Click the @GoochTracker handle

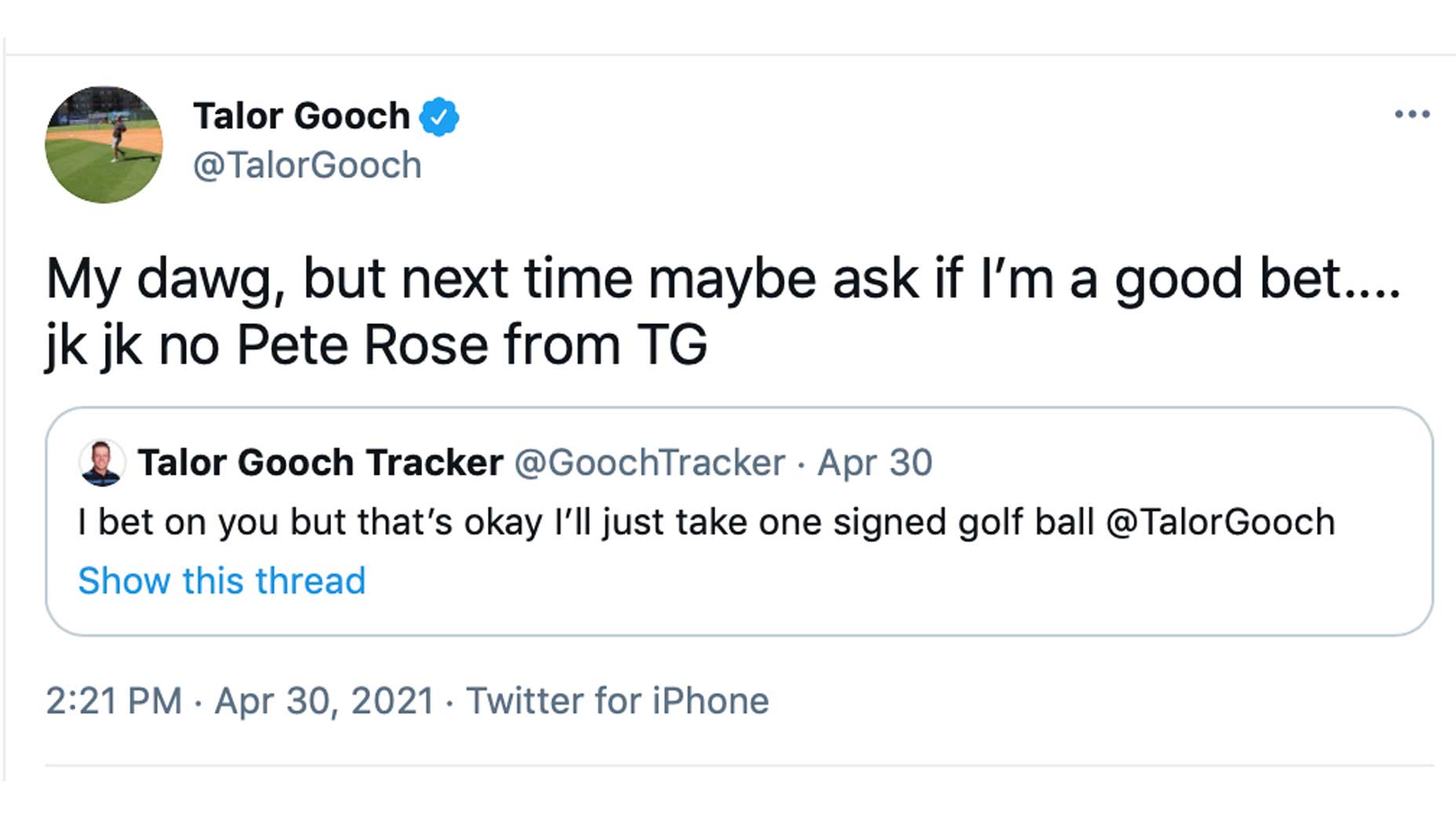coord(650,462)
